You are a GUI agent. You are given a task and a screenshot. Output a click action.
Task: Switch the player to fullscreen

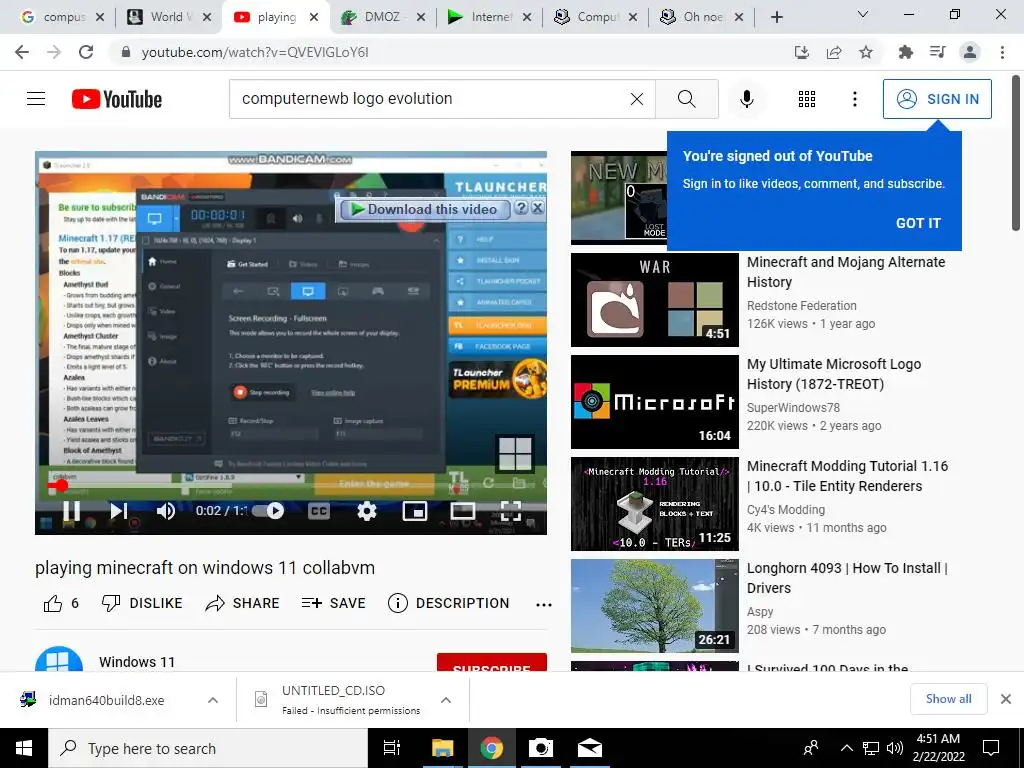click(511, 511)
